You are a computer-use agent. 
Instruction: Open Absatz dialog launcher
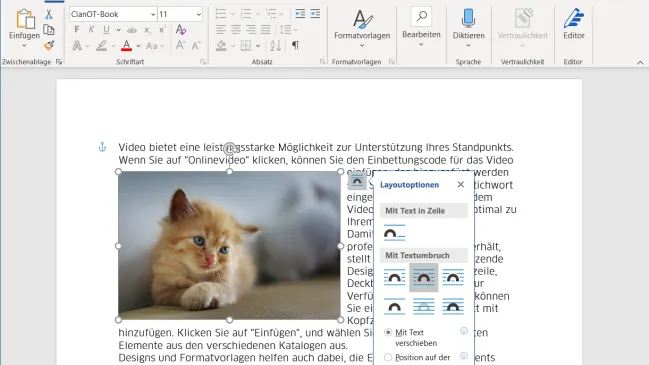coord(322,62)
